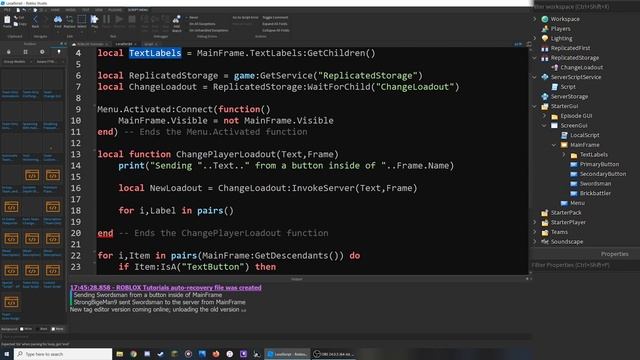Click the Soundscape icon
The width and height of the screenshot is (640, 360).
pos(545,242)
